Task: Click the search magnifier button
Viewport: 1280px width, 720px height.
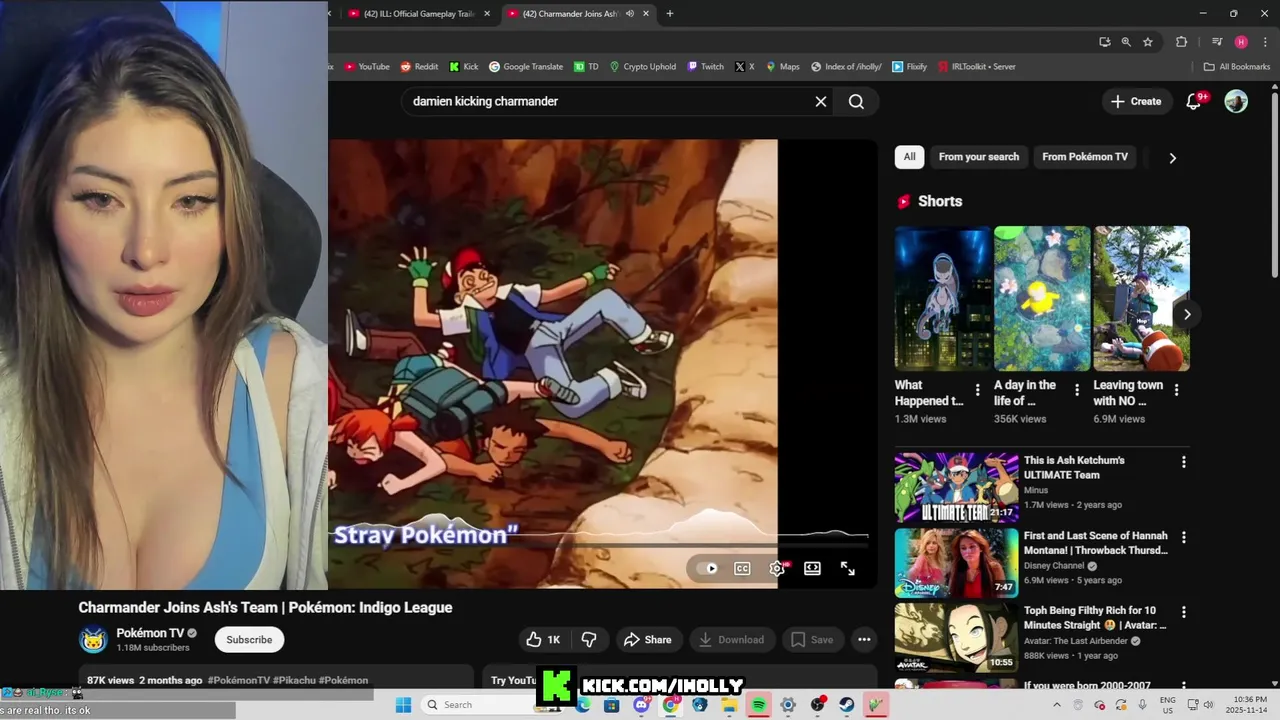Action: pyautogui.click(x=856, y=101)
